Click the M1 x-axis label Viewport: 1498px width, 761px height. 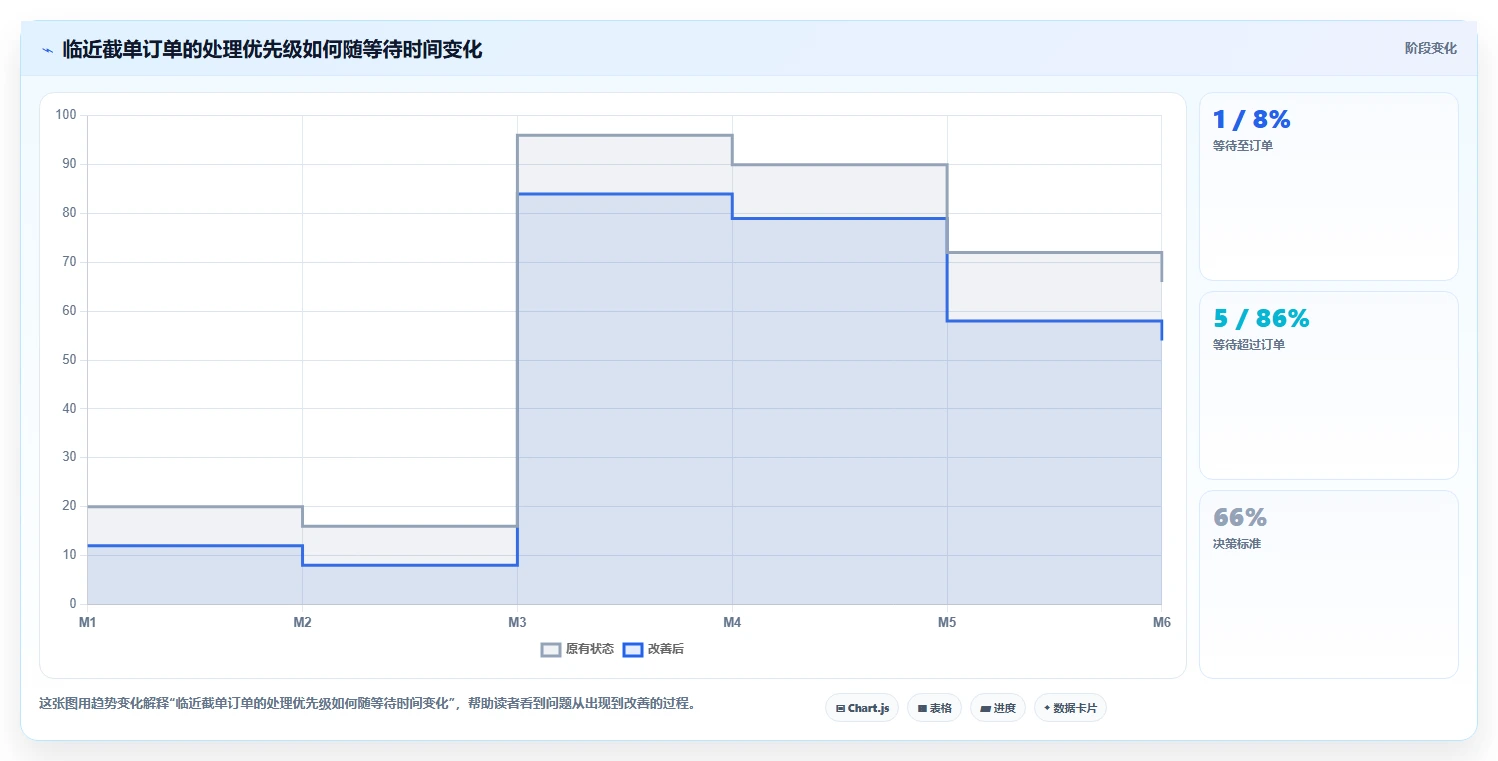87,623
